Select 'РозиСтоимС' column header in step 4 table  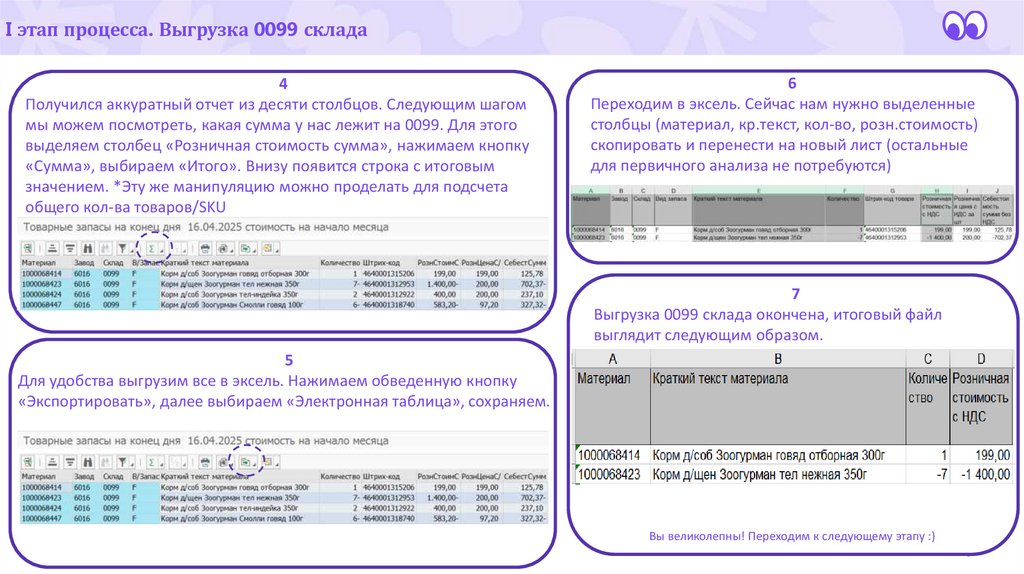click(x=438, y=263)
